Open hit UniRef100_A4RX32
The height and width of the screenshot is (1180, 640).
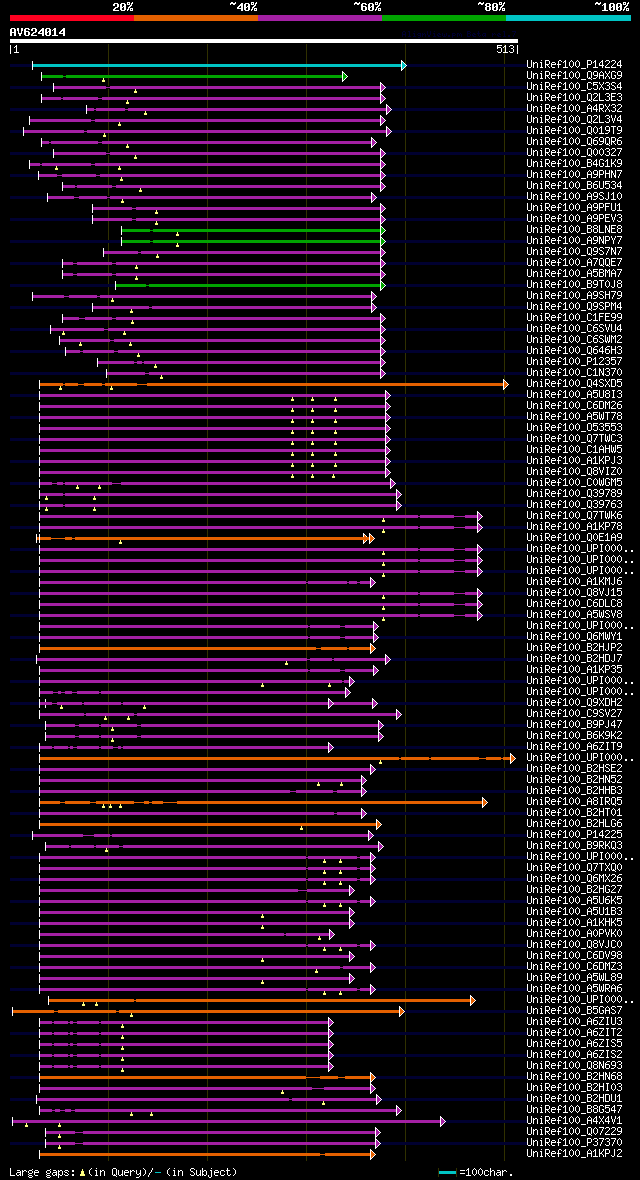[574, 109]
